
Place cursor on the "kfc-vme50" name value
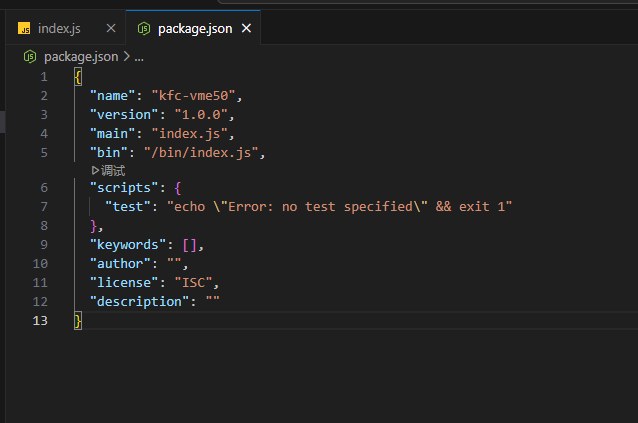tap(196, 96)
